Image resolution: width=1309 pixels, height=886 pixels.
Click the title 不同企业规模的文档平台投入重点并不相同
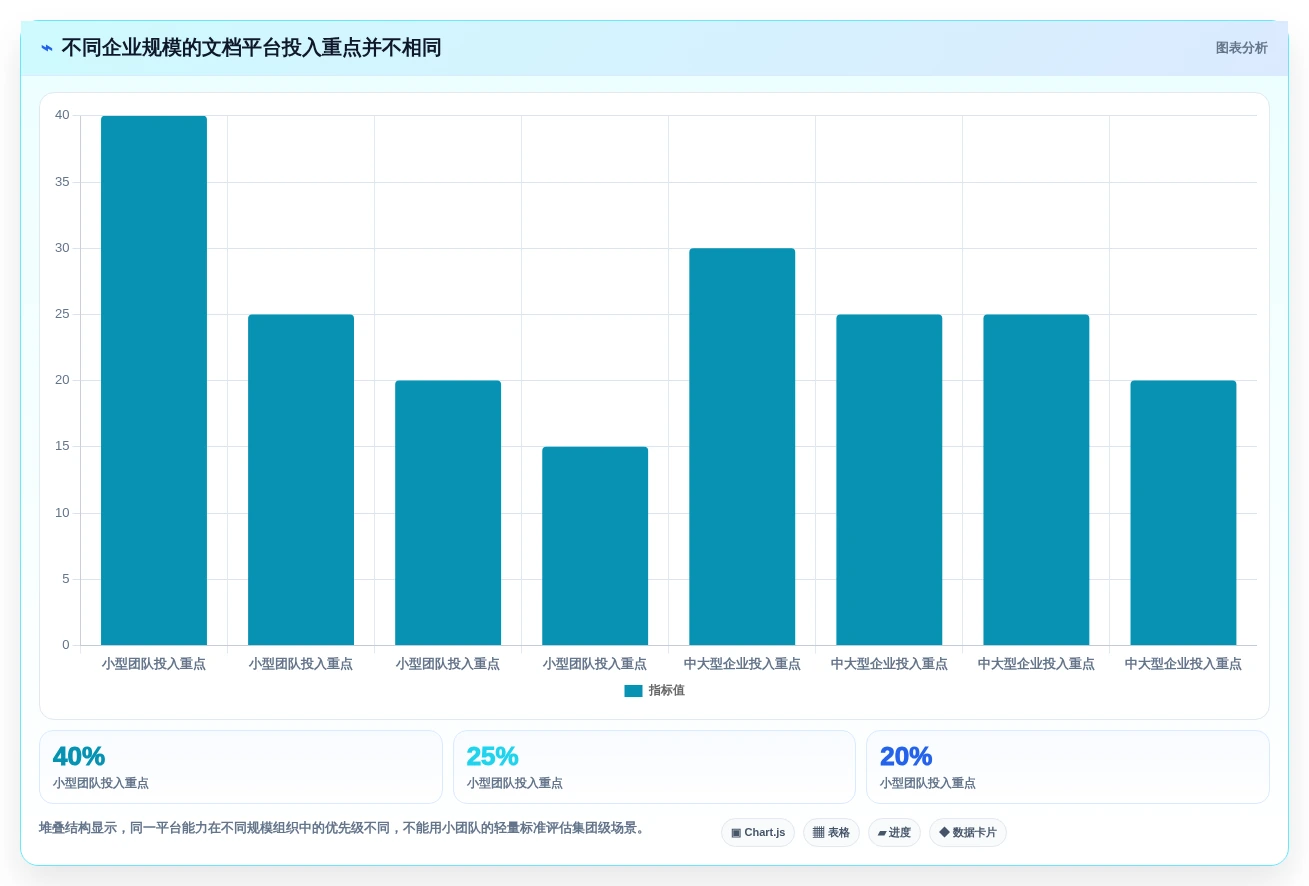tap(251, 48)
